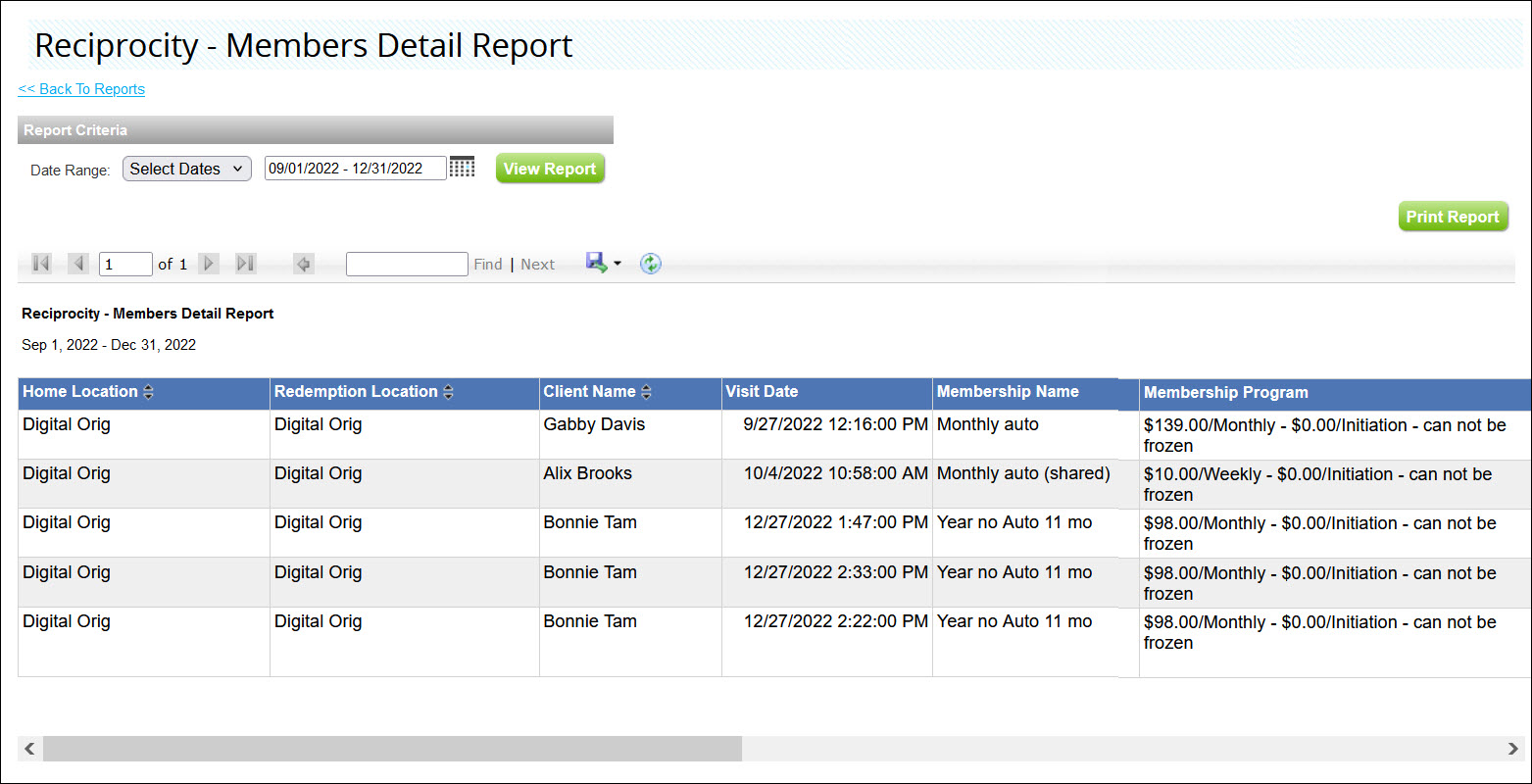Click the Report Criteria section header

click(316, 130)
